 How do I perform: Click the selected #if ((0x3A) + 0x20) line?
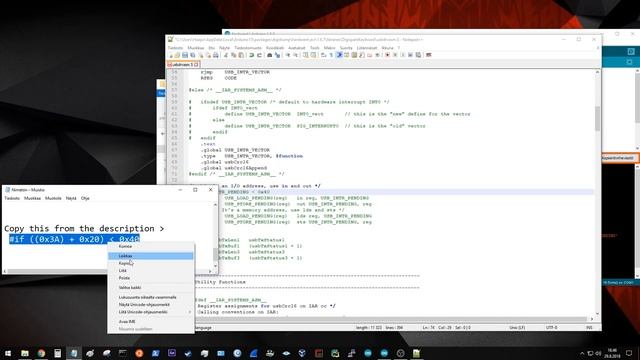tap(74, 239)
